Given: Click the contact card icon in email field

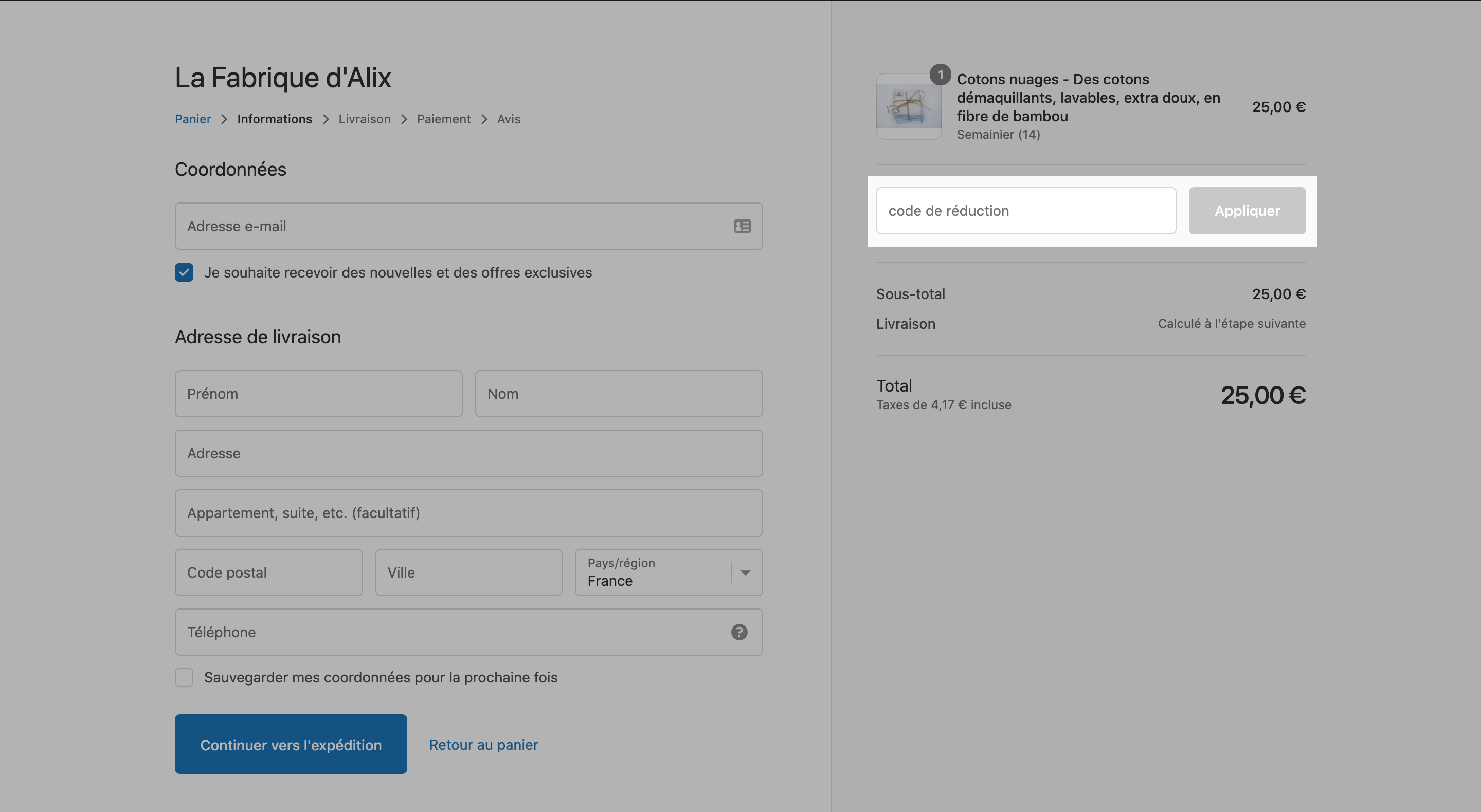Looking at the screenshot, I should pos(742,227).
